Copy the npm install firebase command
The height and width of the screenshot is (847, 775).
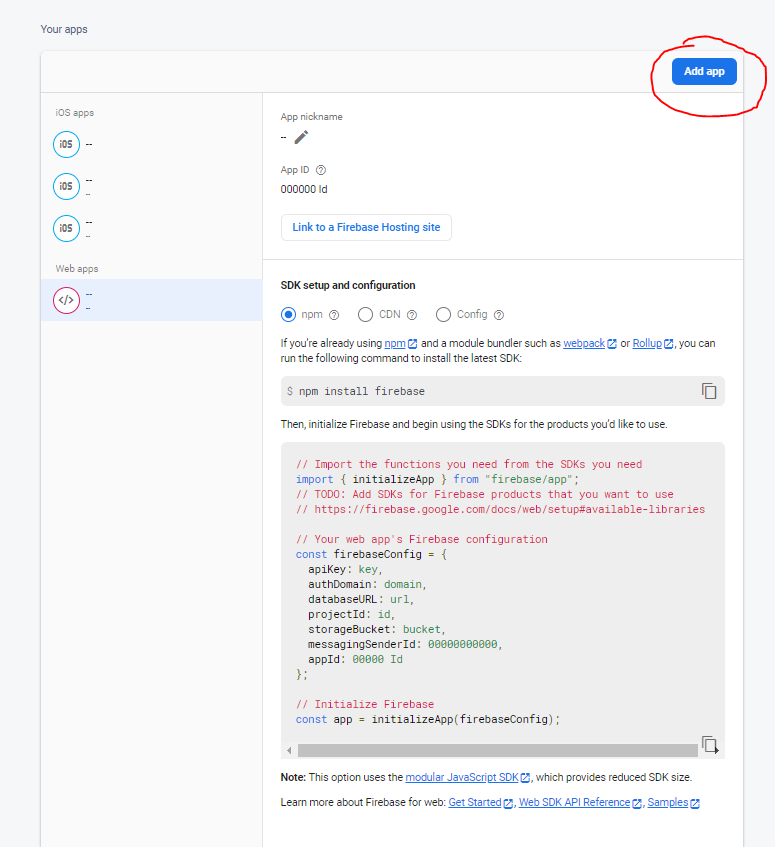coord(709,391)
